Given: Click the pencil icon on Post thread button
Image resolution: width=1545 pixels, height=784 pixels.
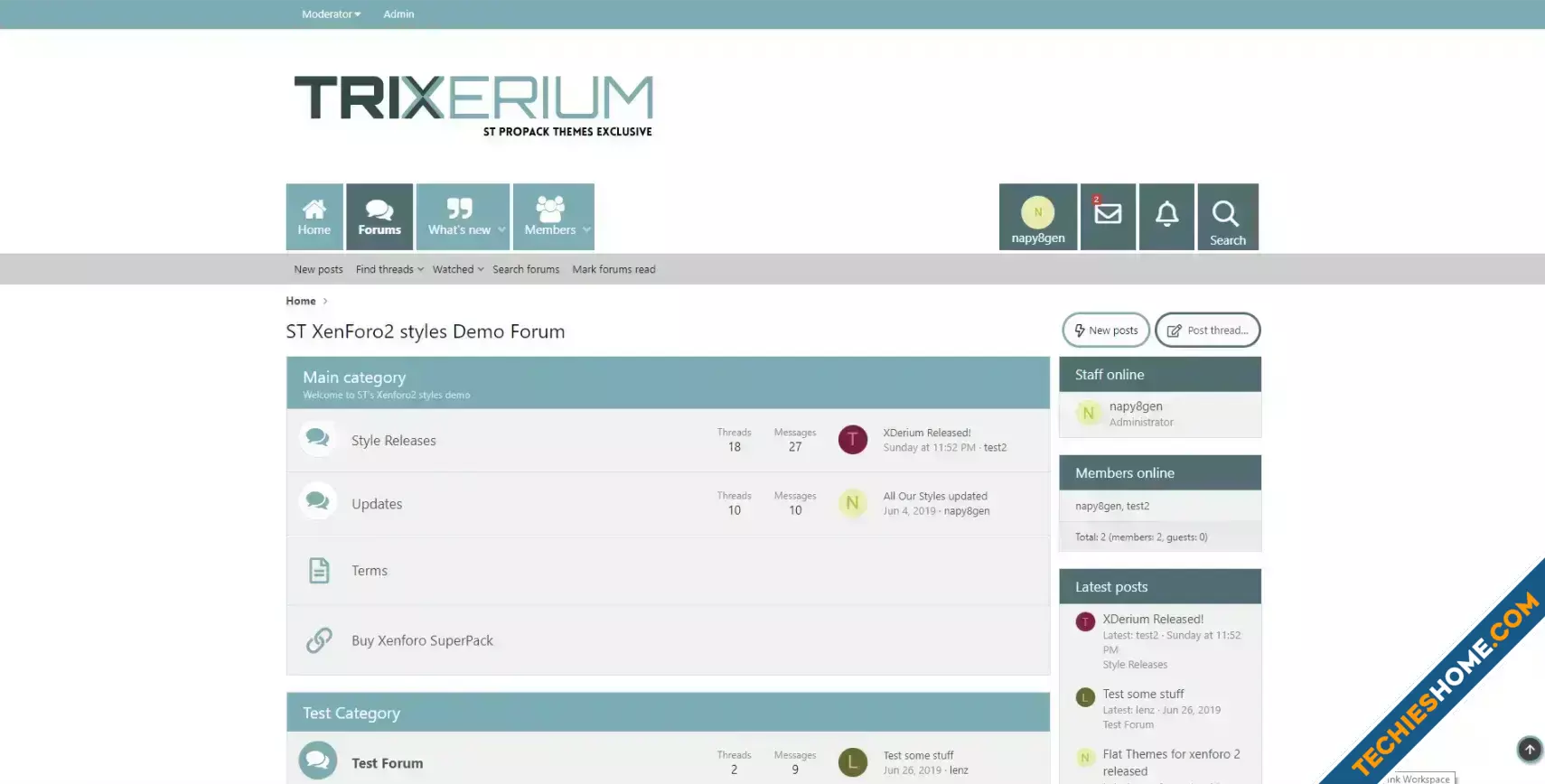Looking at the screenshot, I should point(1174,331).
